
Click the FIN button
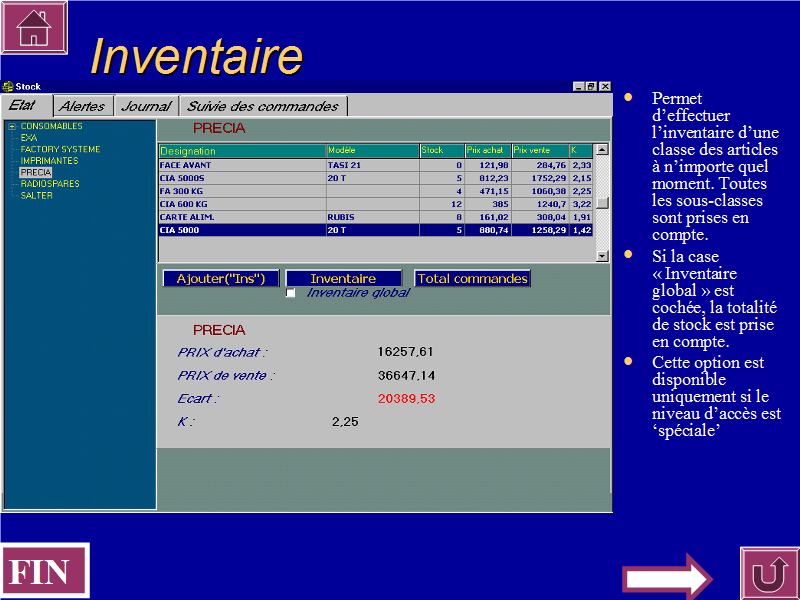tap(45, 570)
